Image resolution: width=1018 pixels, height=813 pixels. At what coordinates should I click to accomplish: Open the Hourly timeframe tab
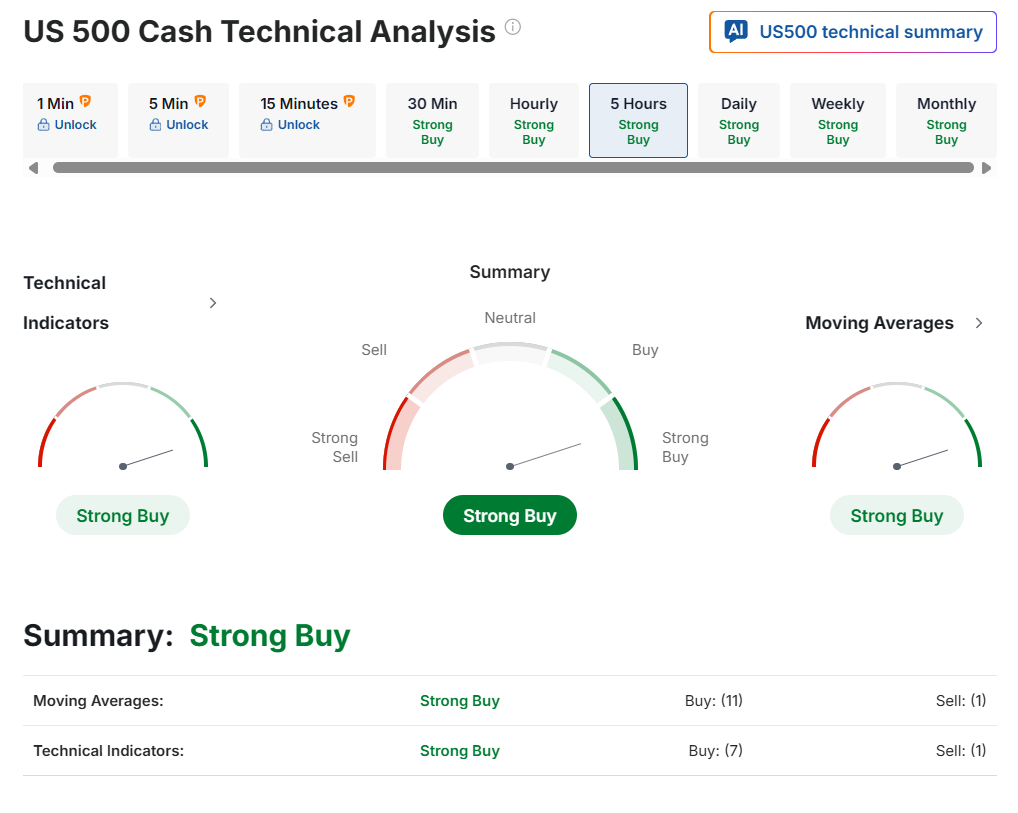(534, 120)
